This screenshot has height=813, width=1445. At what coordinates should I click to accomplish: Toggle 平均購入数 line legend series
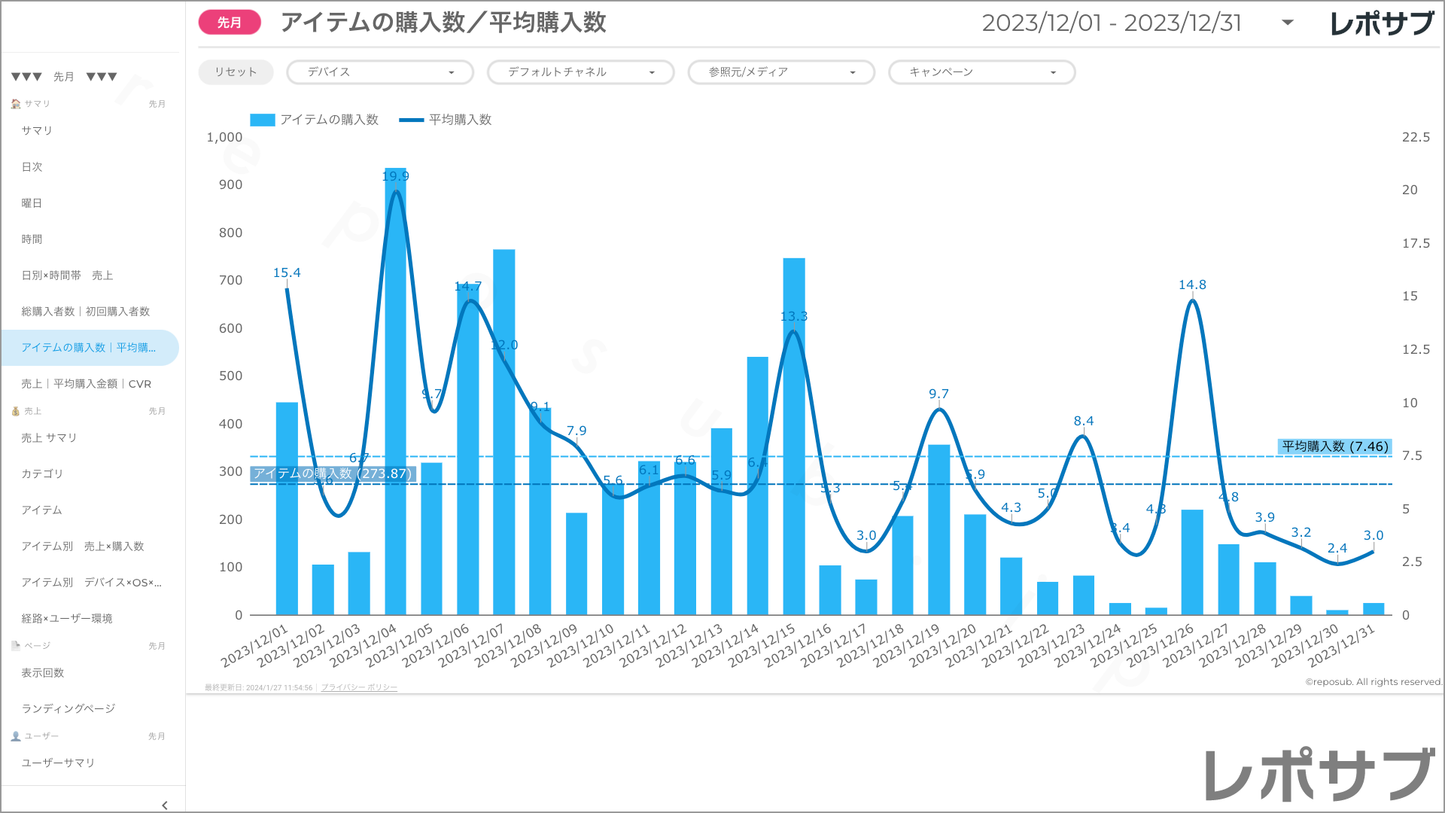tap(446, 120)
